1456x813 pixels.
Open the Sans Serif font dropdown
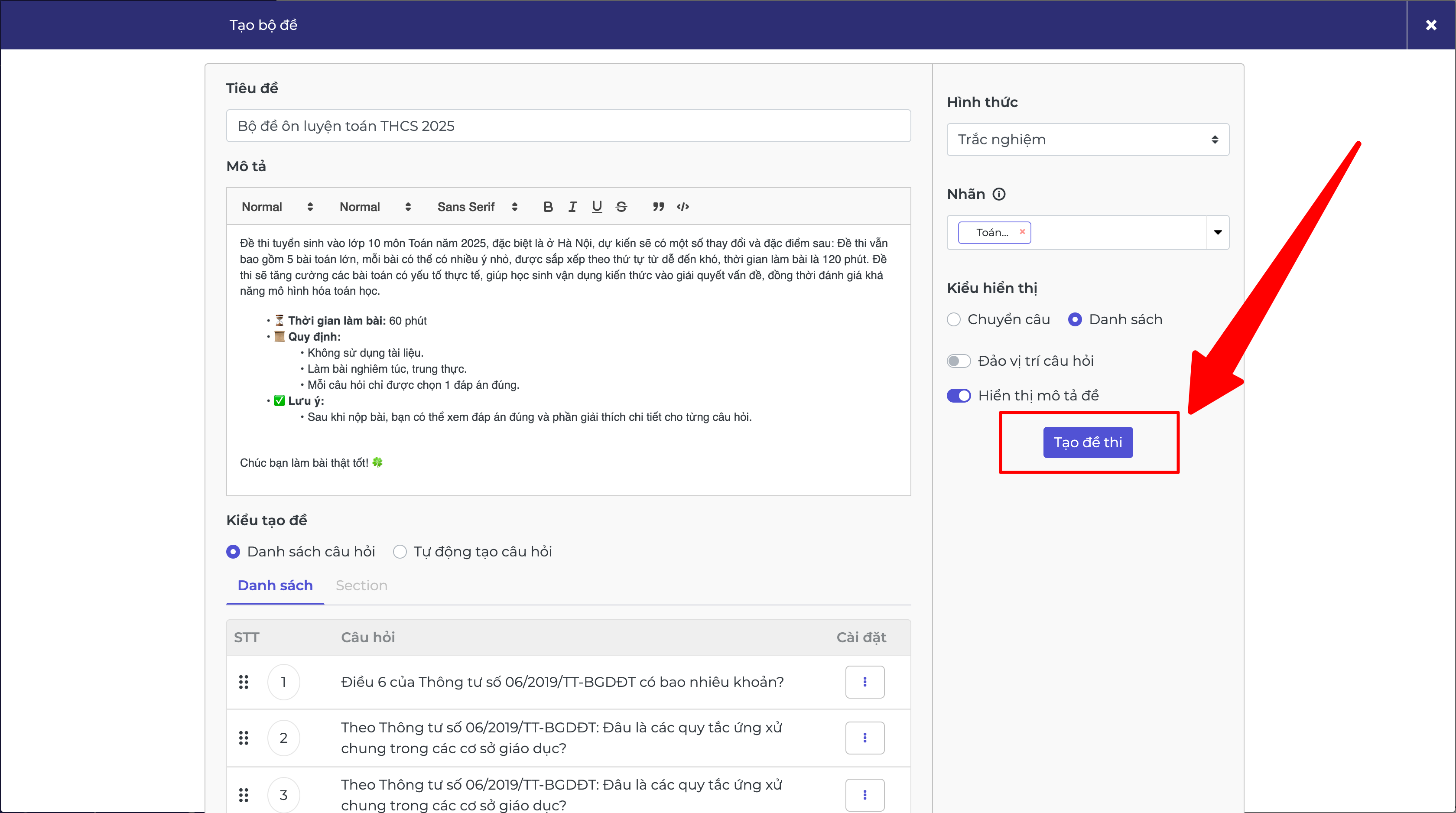pyautogui.click(x=477, y=207)
